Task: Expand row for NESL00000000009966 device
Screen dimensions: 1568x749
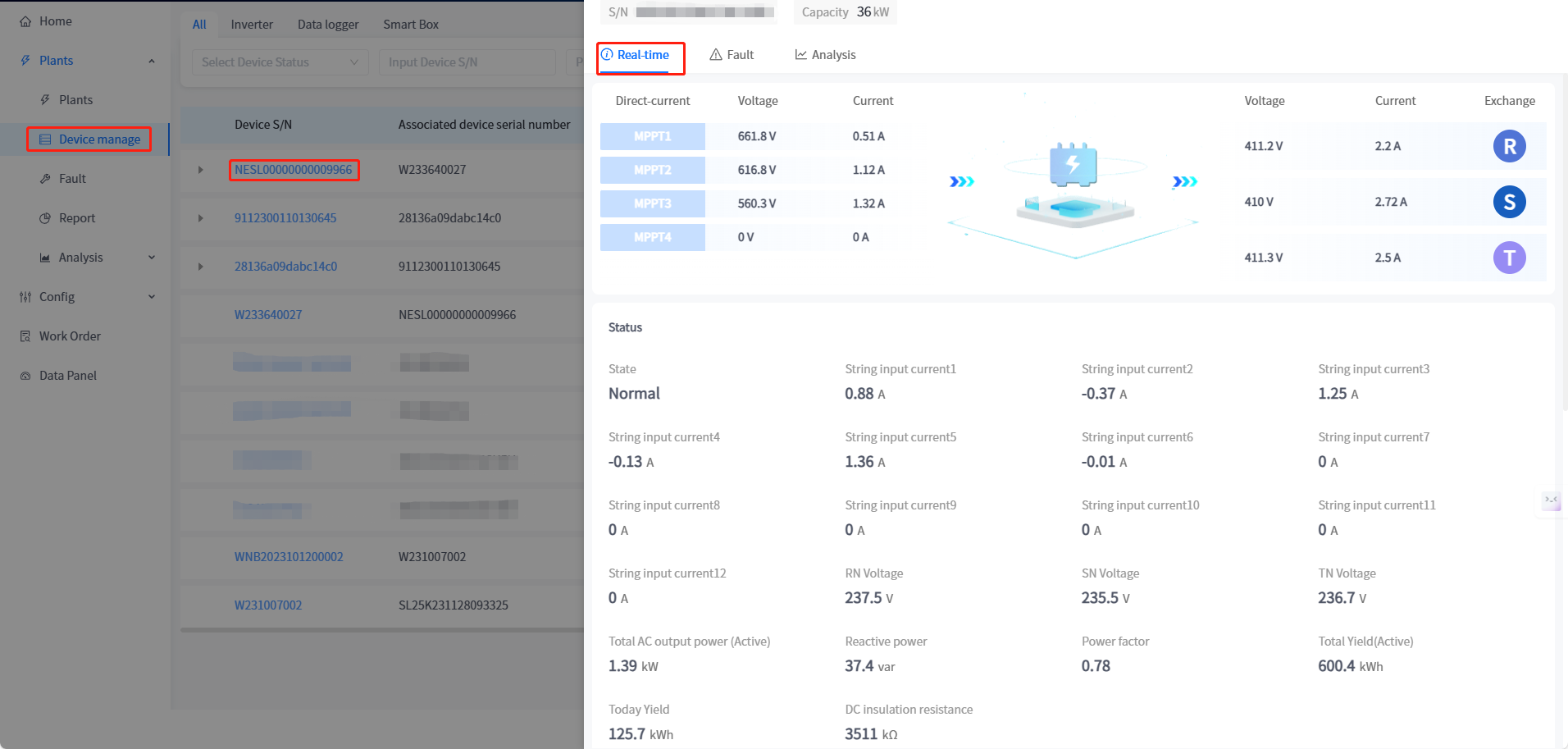Action: pos(200,170)
